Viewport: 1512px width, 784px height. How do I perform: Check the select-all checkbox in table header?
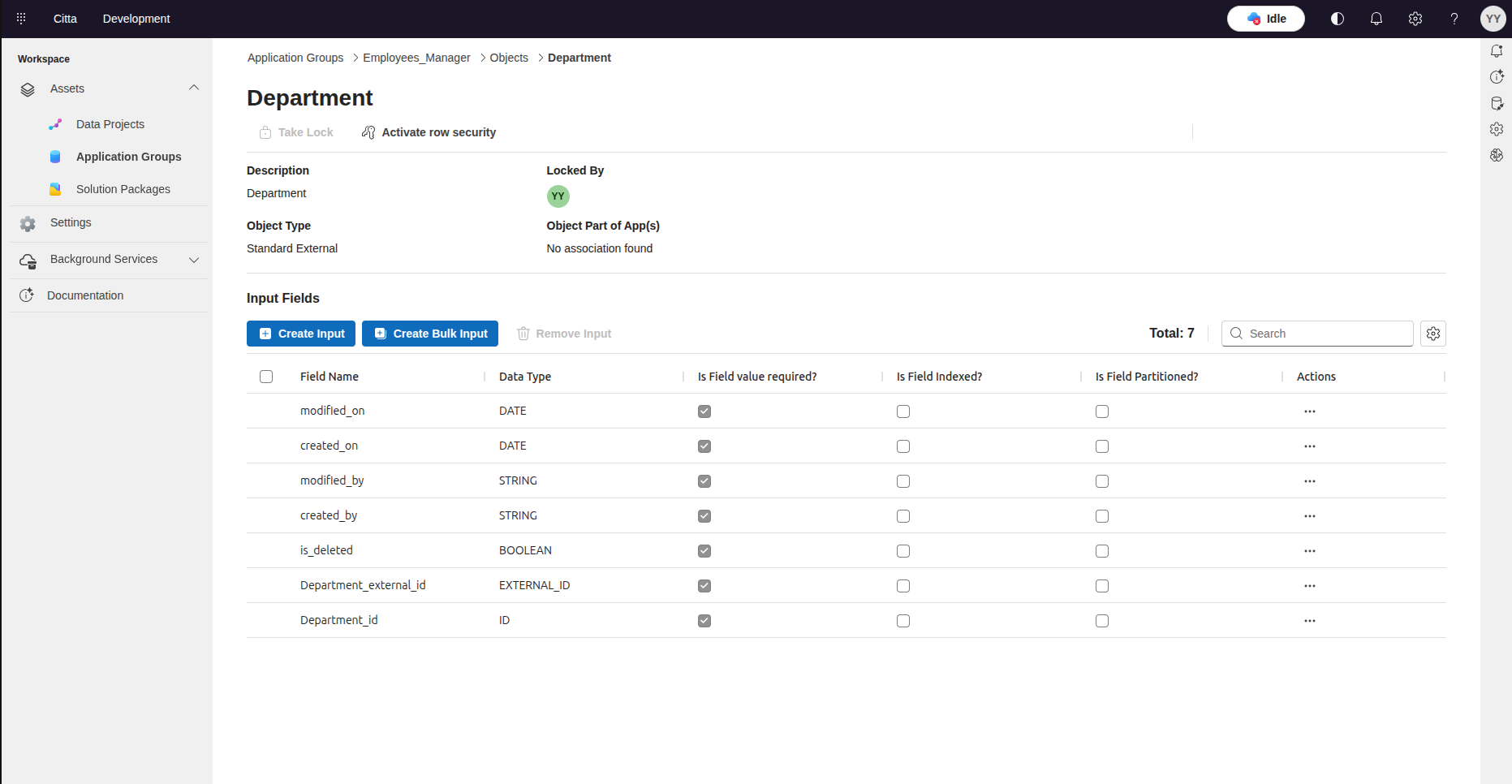[x=266, y=377]
